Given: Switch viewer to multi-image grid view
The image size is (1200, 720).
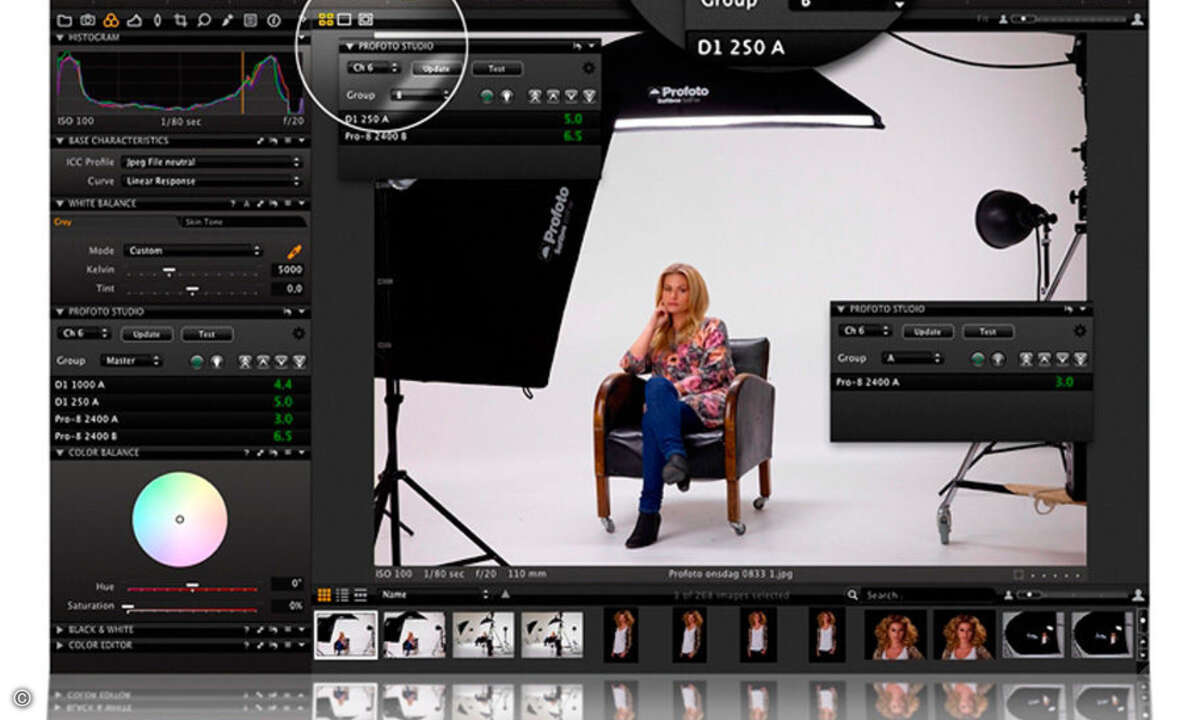Looking at the screenshot, I should click(326, 18).
